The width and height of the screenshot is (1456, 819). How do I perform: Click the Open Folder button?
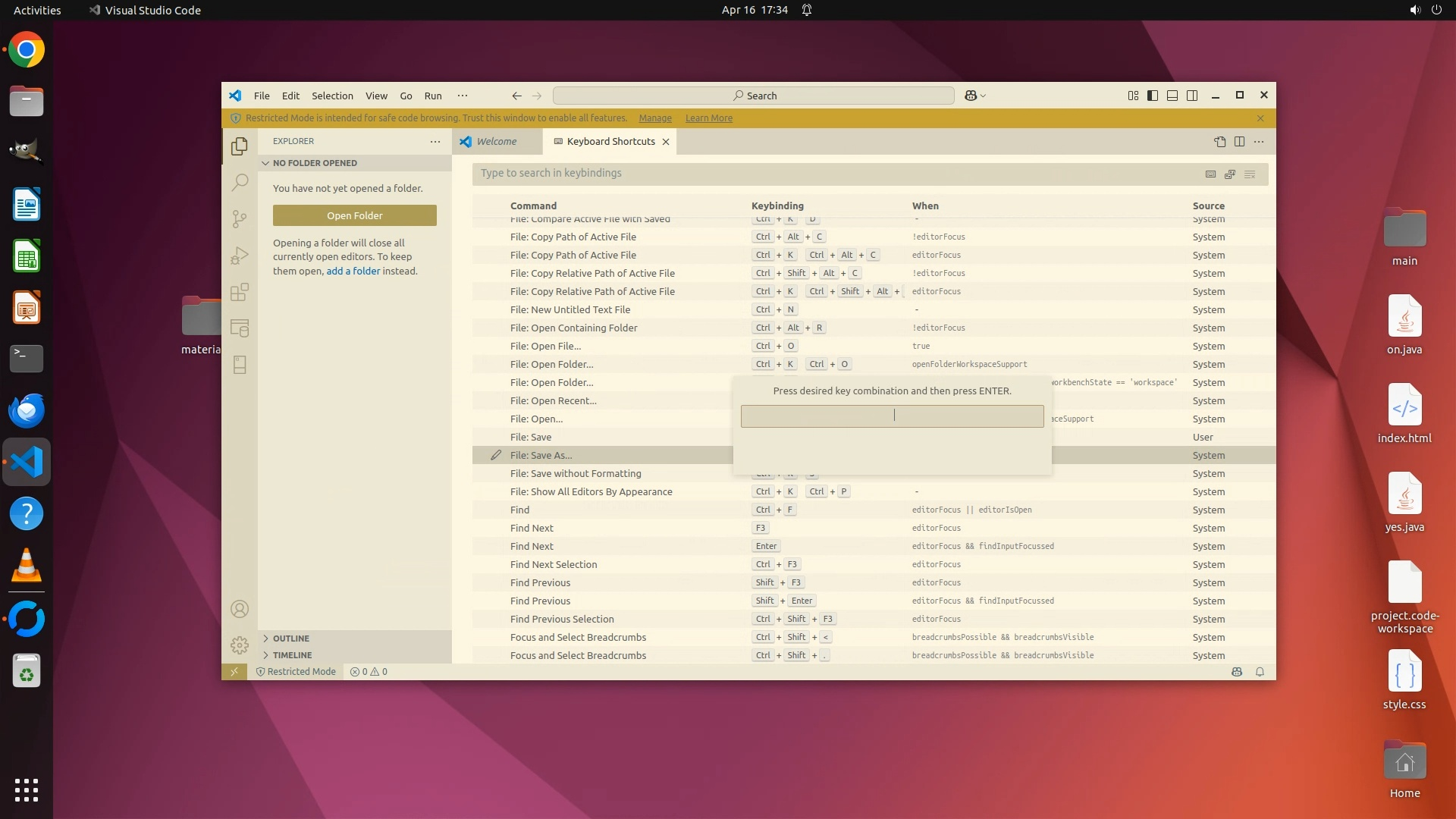354,215
